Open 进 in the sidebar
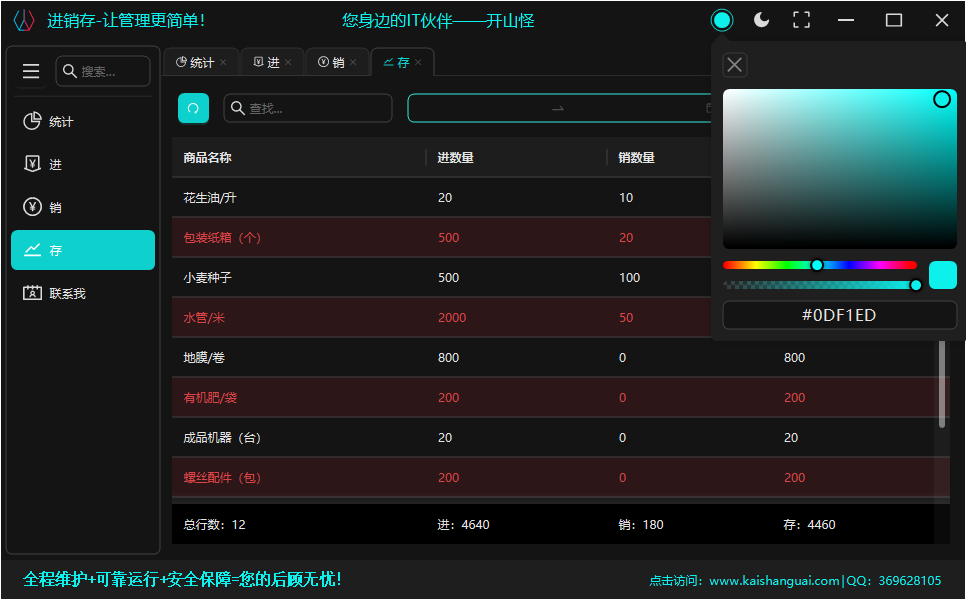 click(x=83, y=164)
